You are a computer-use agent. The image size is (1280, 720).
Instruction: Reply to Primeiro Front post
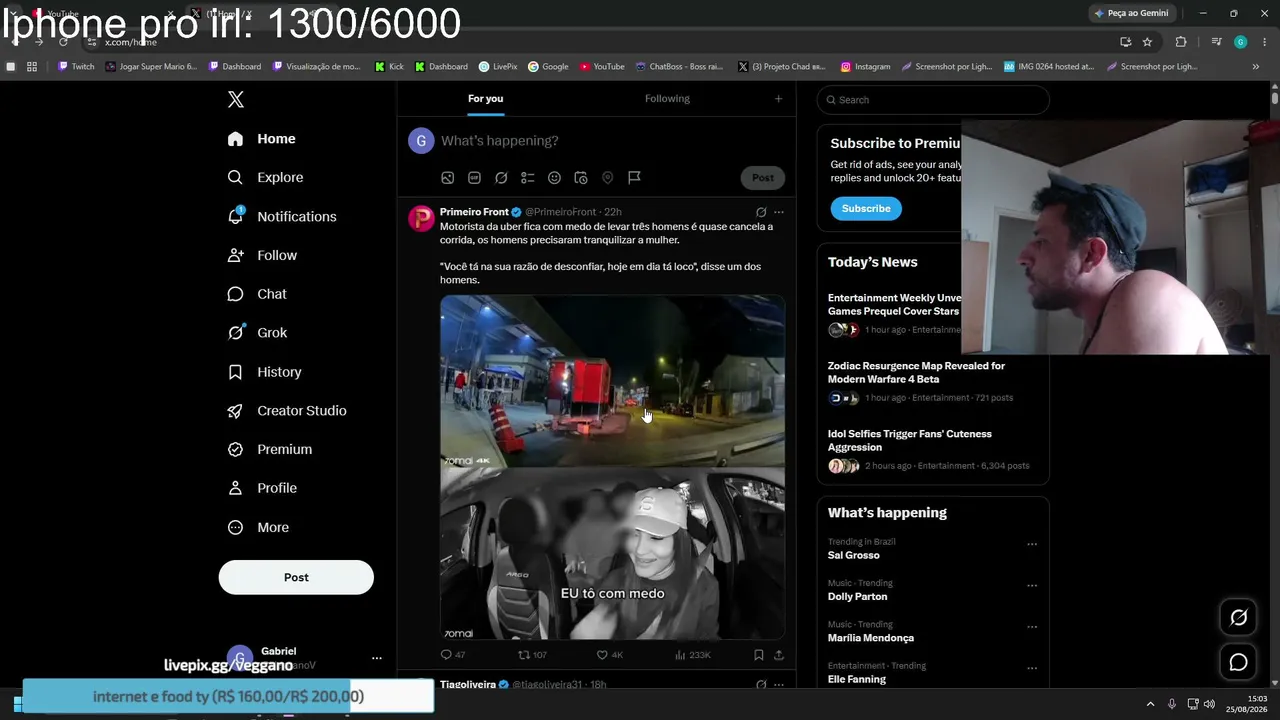(453, 655)
